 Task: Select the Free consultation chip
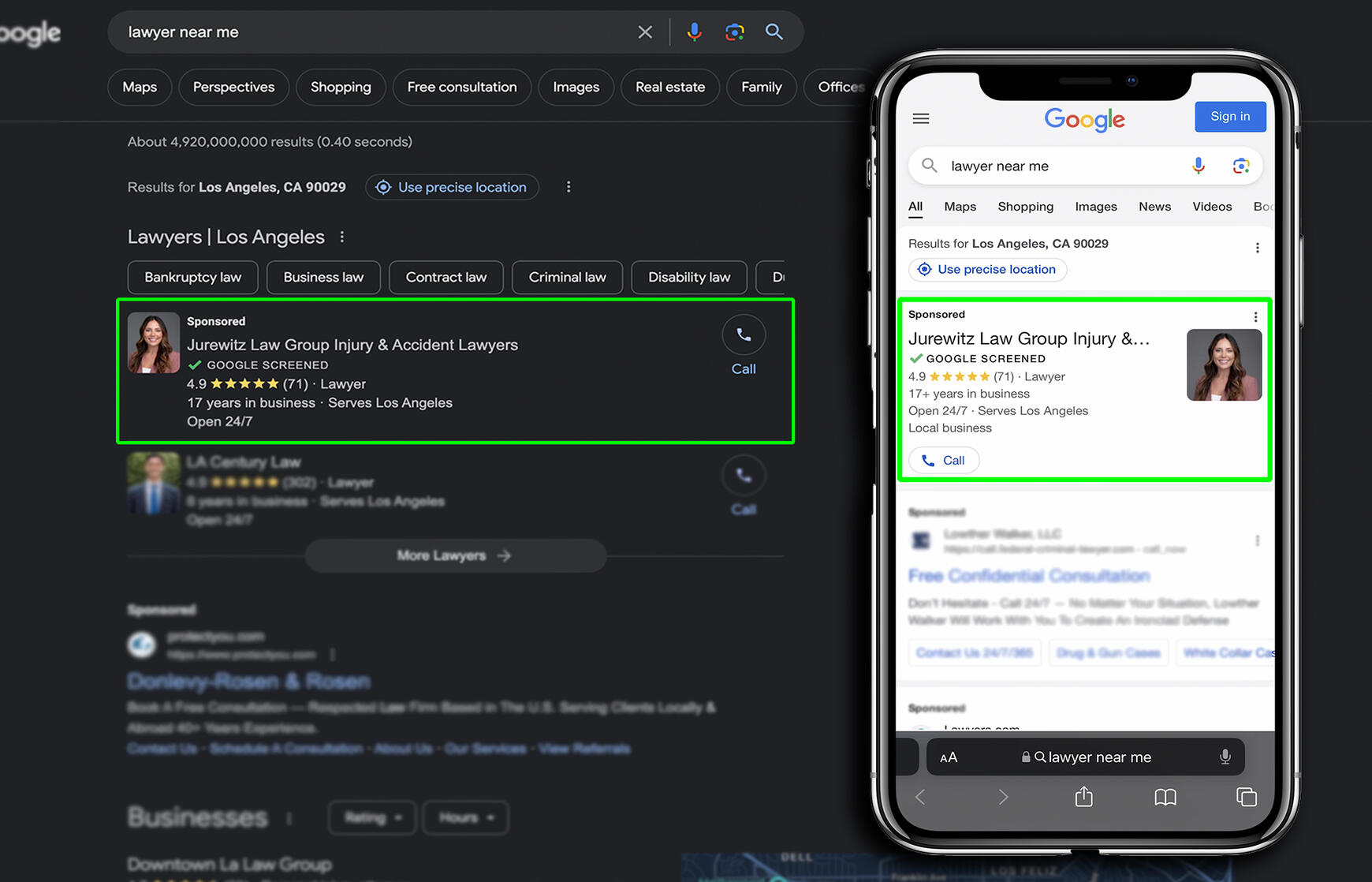462,88
